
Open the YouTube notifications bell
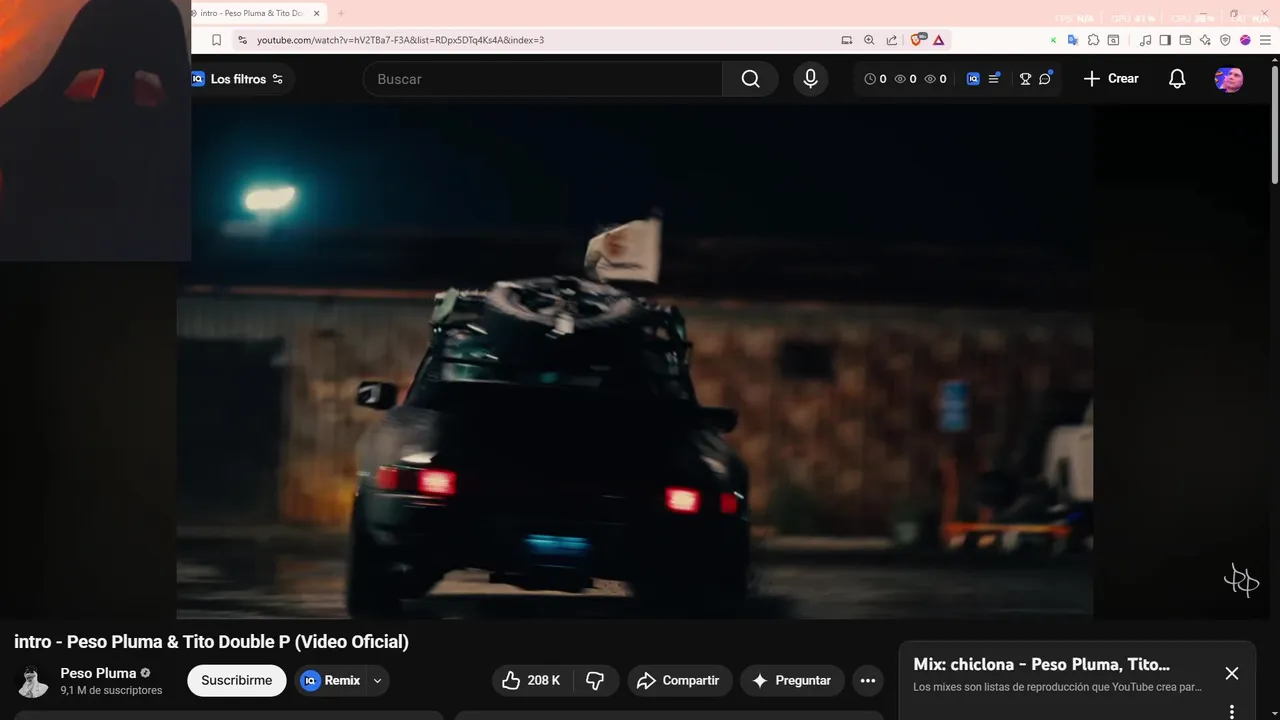click(x=1177, y=79)
